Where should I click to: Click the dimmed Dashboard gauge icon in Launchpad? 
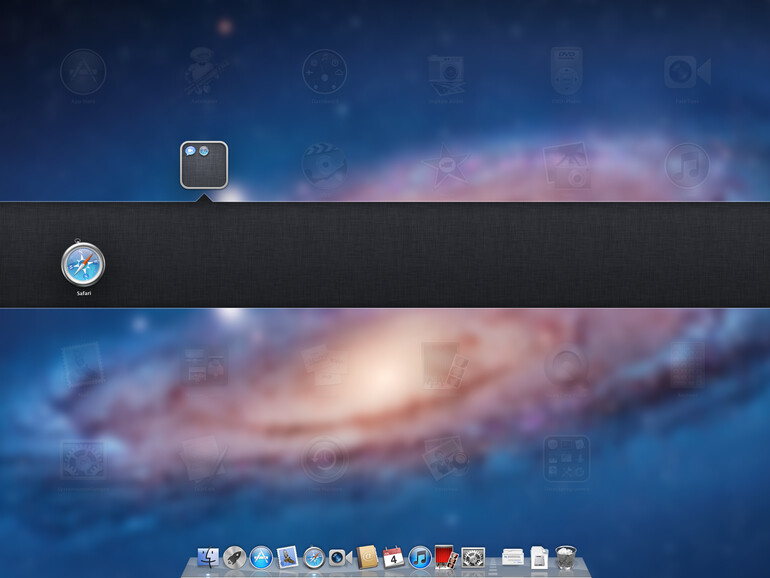pyautogui.click(x=325, y=72)
